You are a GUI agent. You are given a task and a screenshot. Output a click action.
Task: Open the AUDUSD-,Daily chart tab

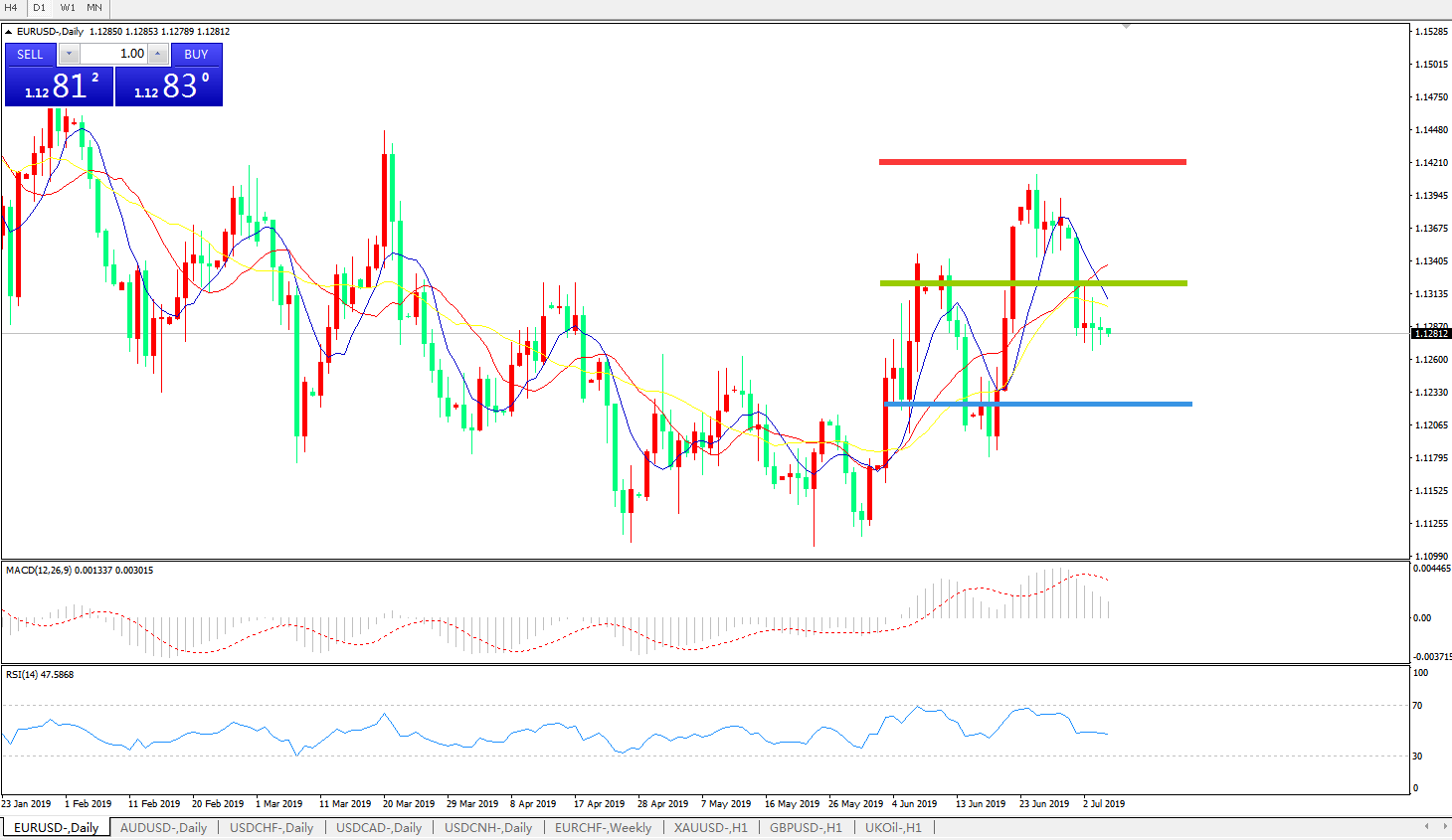pyautogui.click(x=163, y=827)
